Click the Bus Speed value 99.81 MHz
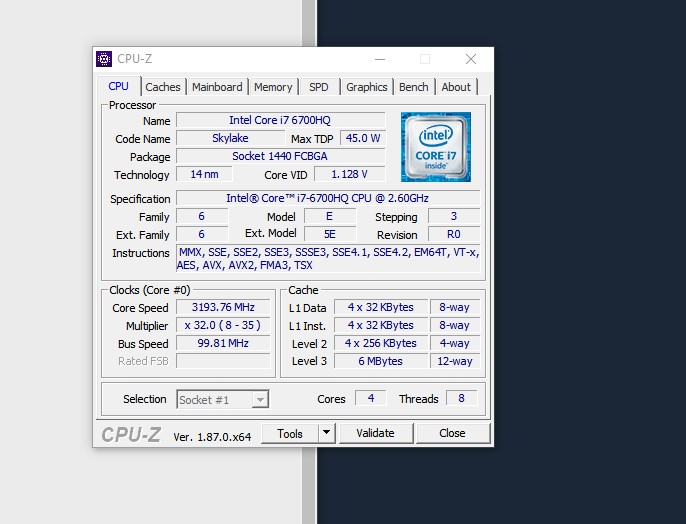 click(223, 343)
